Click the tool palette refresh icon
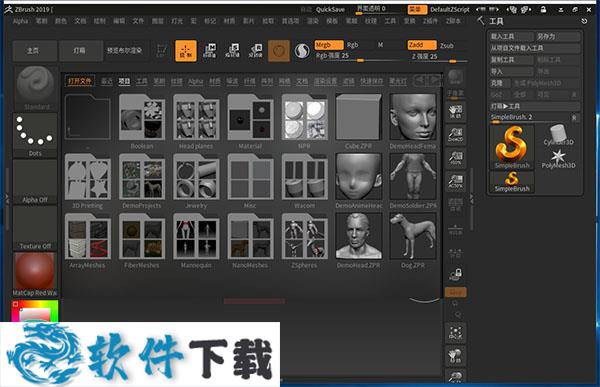600x387 pixels. pos(584,21)
